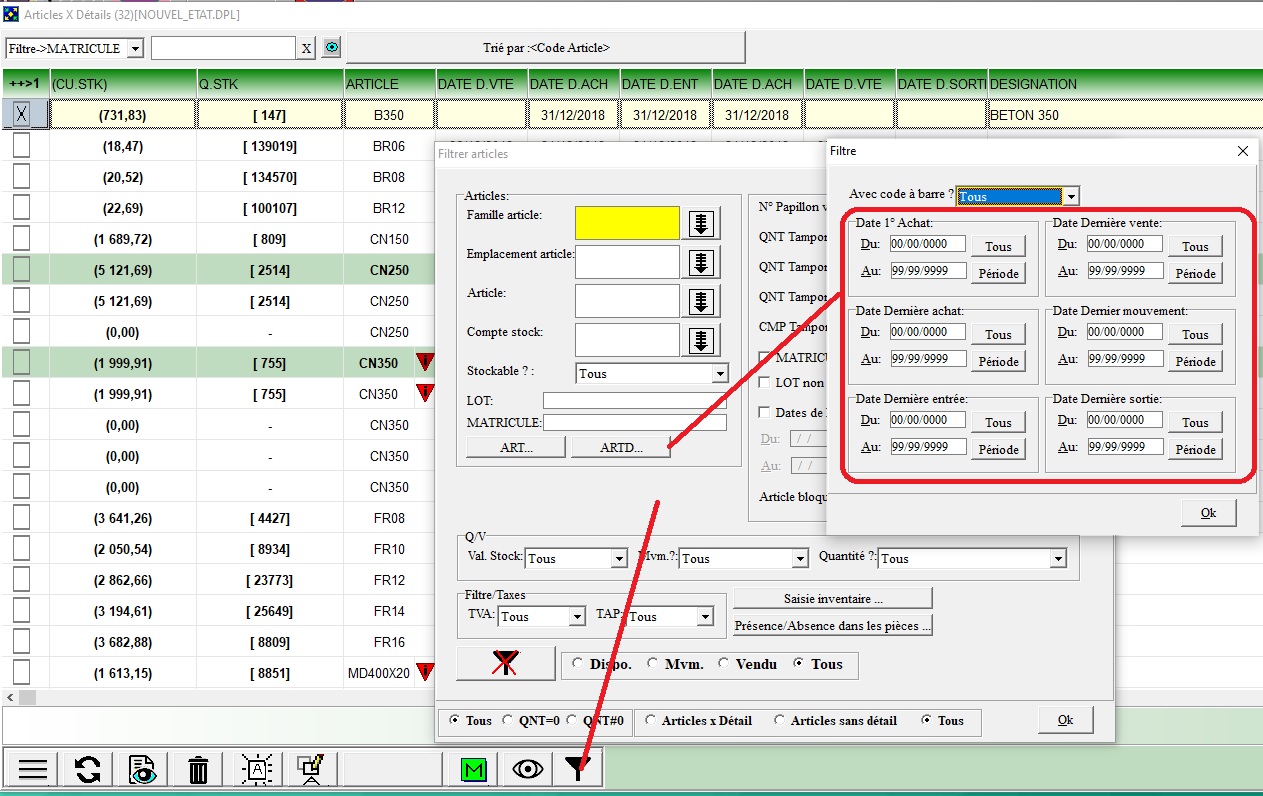The width and height of the screenshot is (1263, 796).
Task: Click the ARTD... button
Action: 620,448
